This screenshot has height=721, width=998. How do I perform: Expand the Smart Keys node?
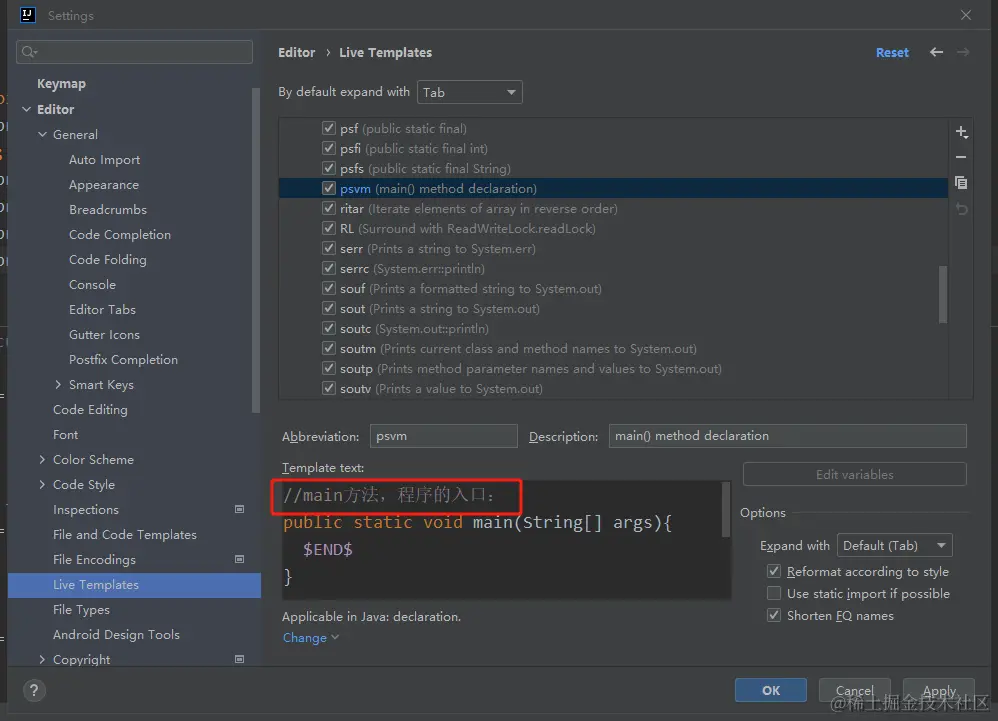[x=59, y=384]
